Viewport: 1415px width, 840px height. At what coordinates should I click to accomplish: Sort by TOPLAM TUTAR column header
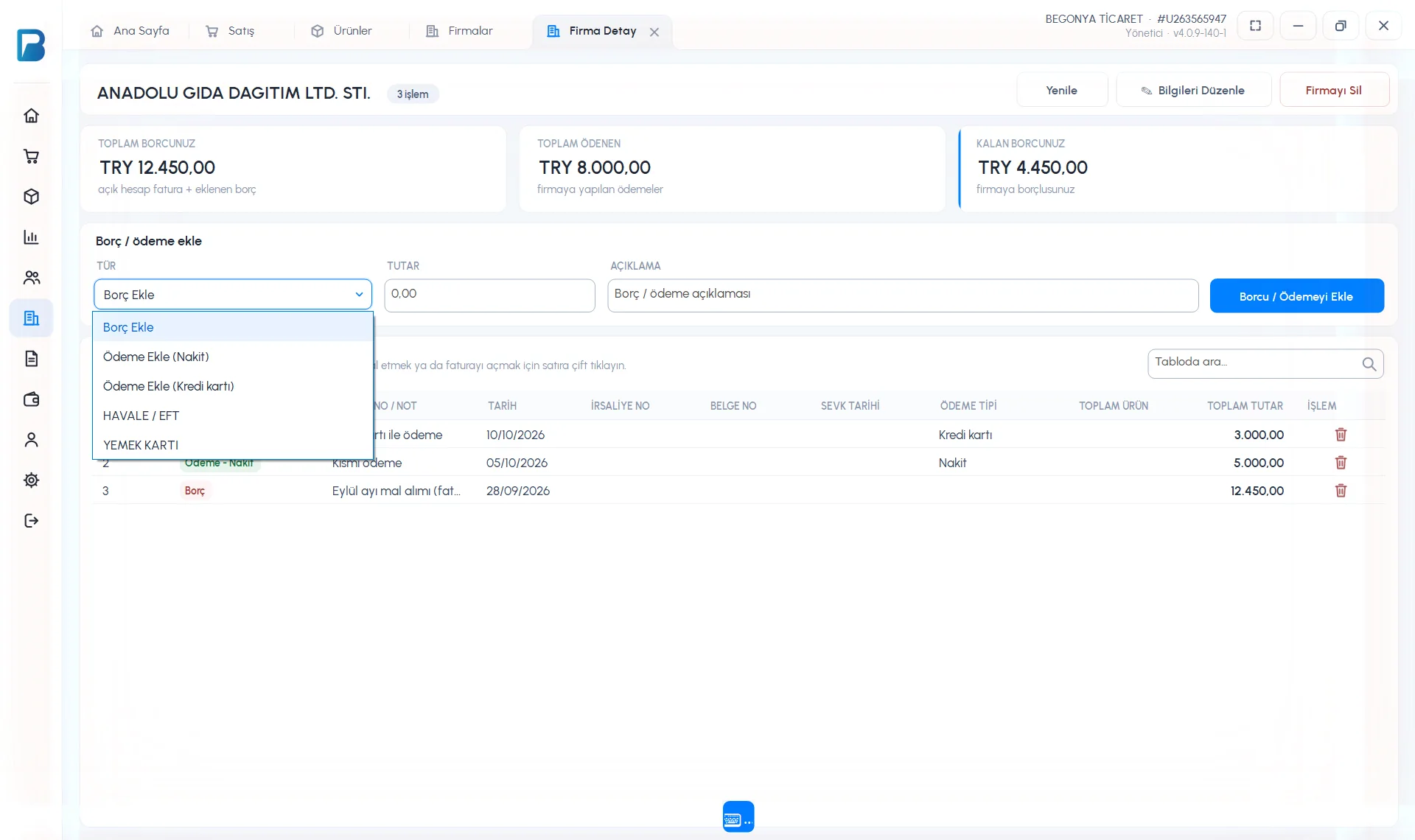[1245, 406]
